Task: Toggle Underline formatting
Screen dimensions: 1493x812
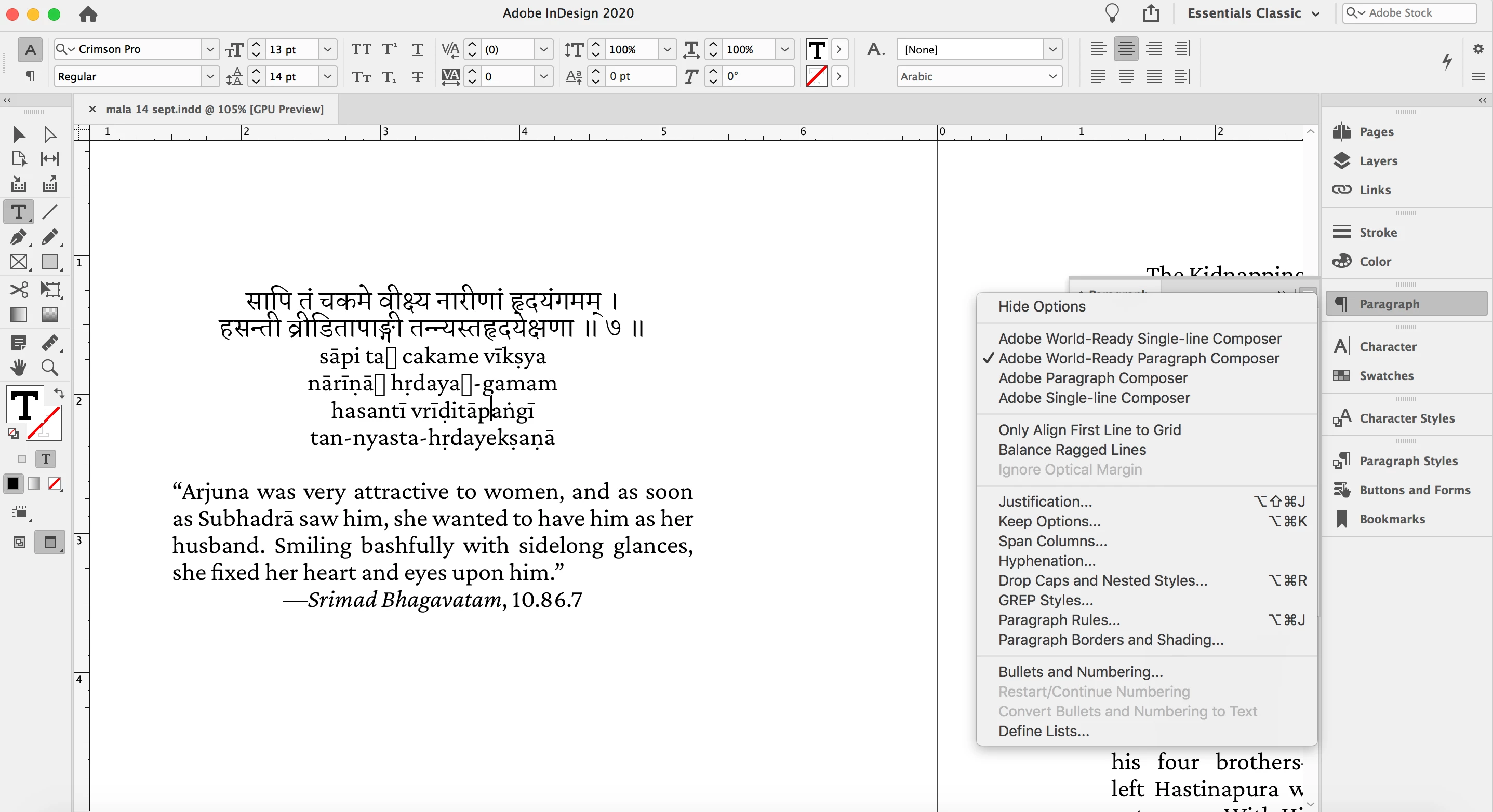Action: (417, 49)
